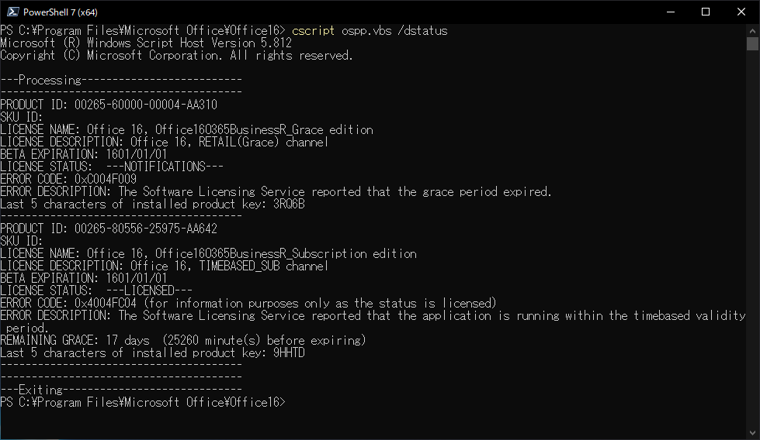This screenshot has height=440, width=760.
Task: Click product key ending 9HHTD
Action: coord(288,353)
